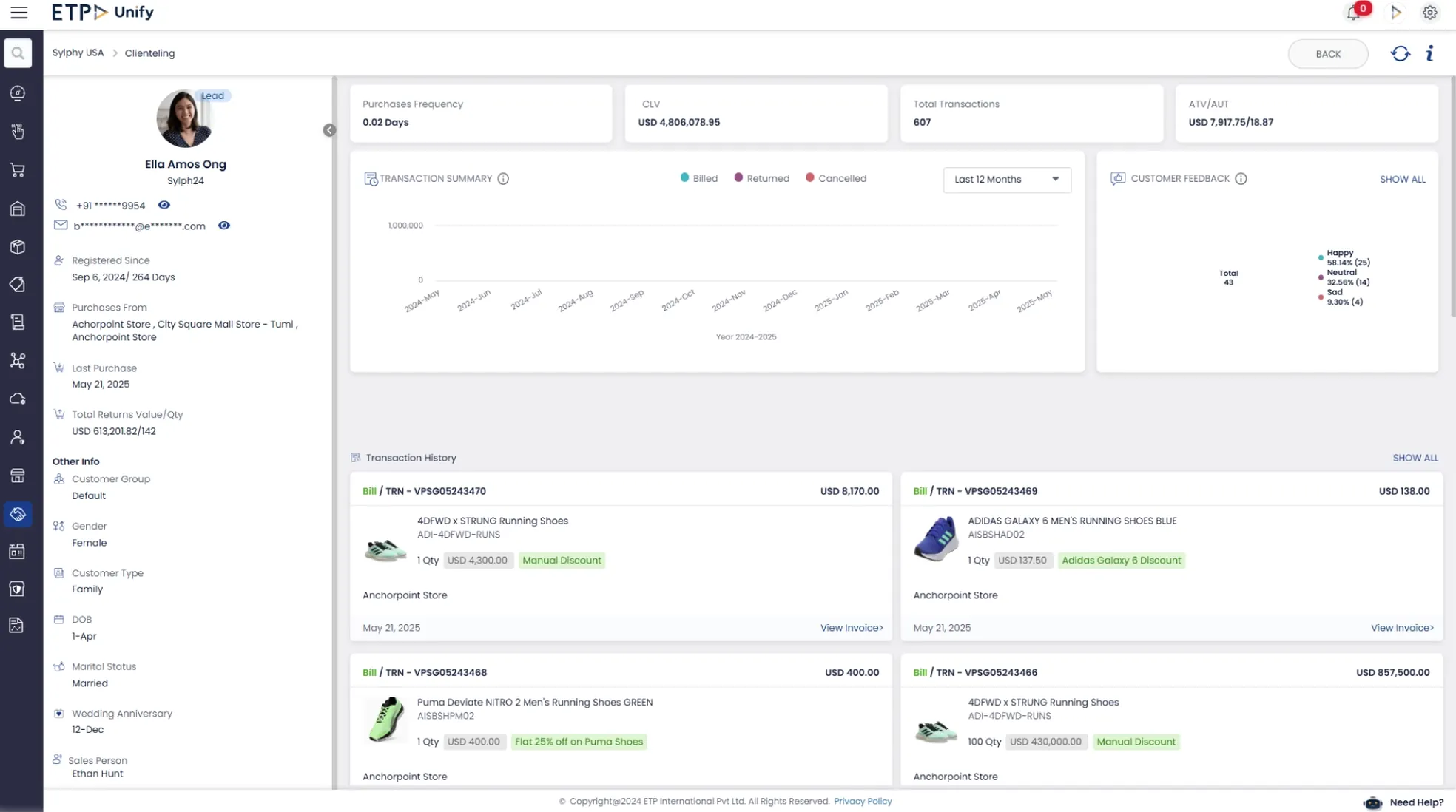Expand the Transaction Summary info tooltip
Screen dimensions: 1456x812
pos(504,178)
